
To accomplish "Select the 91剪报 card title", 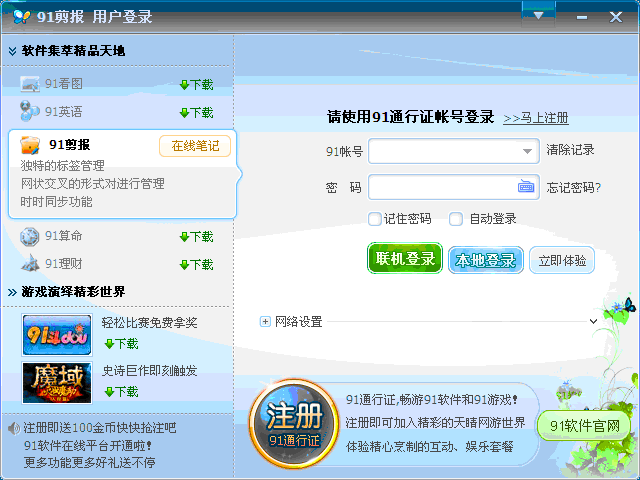I will 69,144.
